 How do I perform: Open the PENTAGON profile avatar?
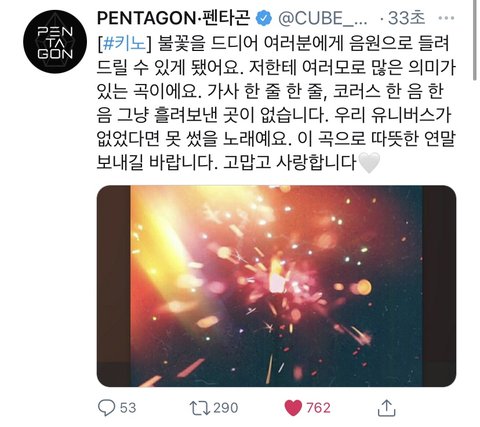click(x=55, y=42)
